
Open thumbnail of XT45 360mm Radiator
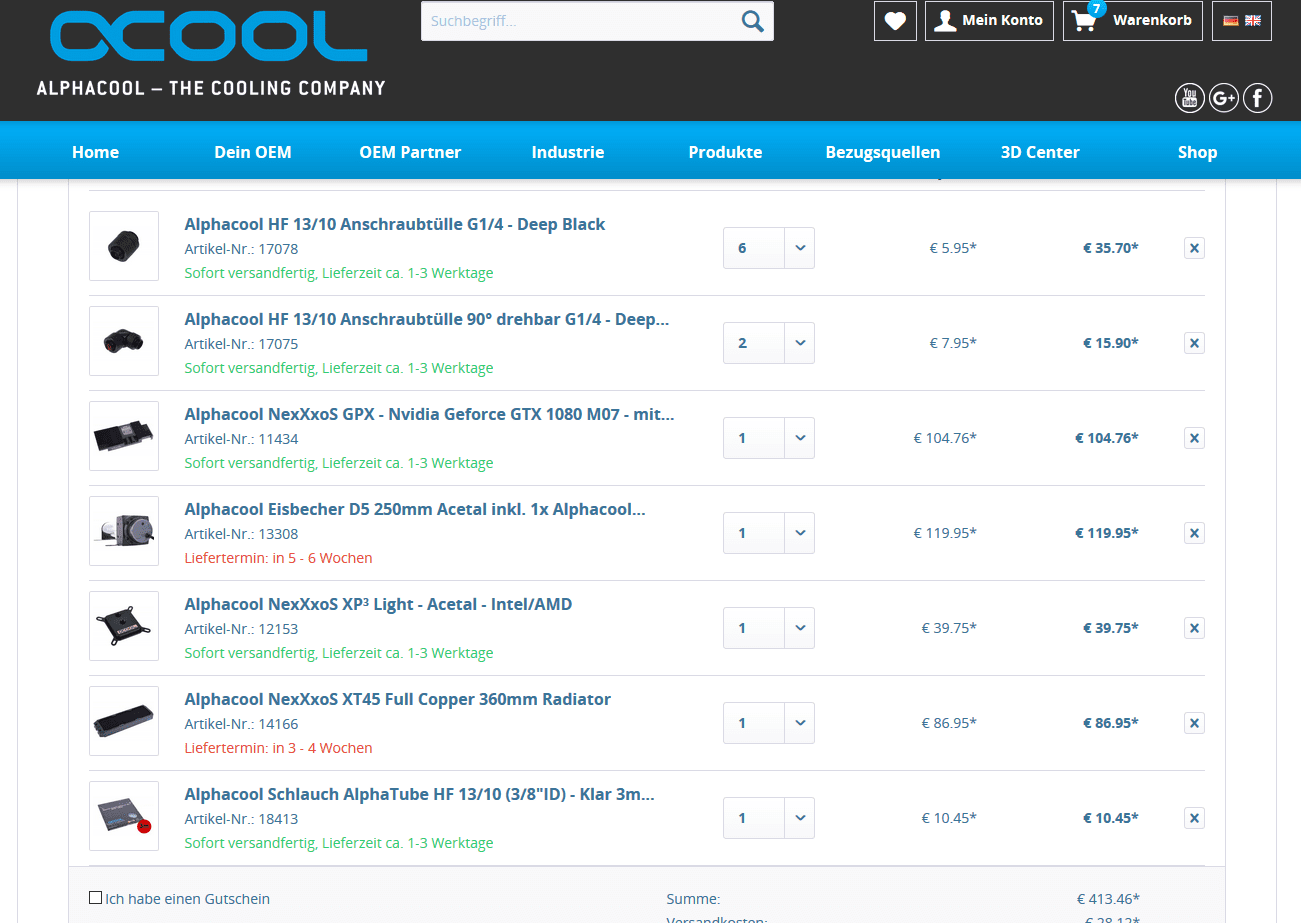point(124,721)
